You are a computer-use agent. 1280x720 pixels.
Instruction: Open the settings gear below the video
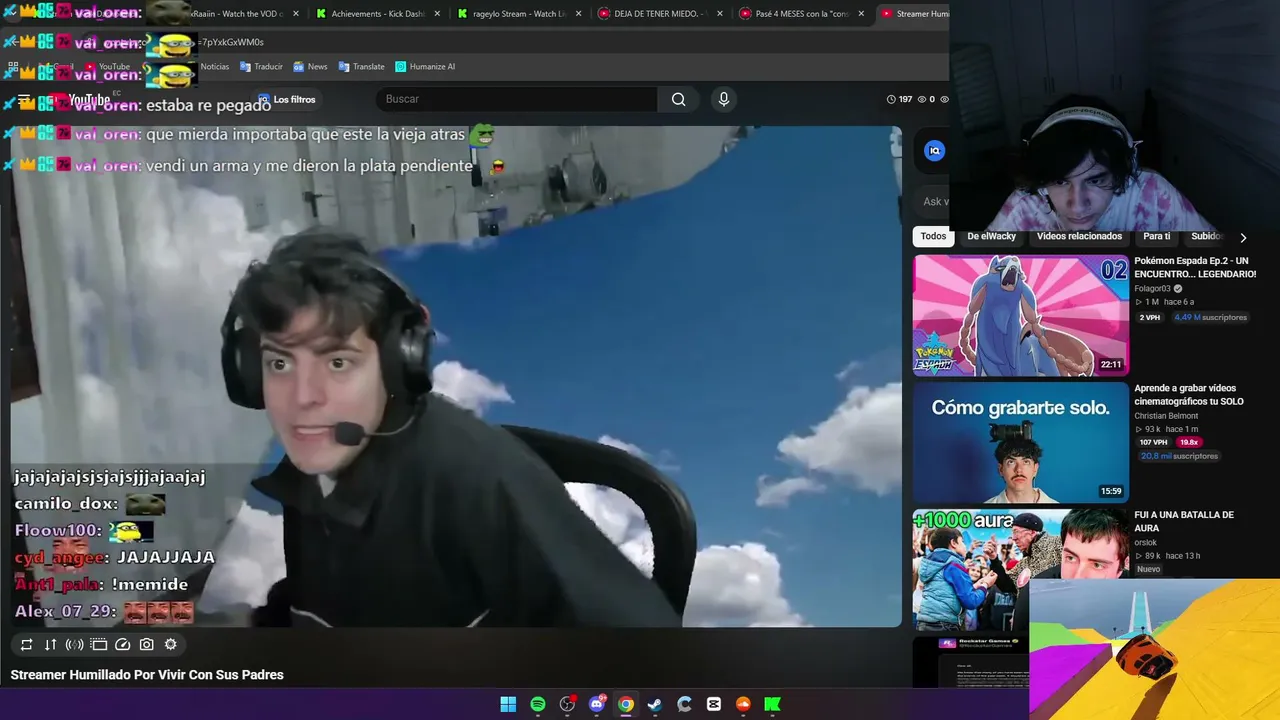click(x=171, y=645)
